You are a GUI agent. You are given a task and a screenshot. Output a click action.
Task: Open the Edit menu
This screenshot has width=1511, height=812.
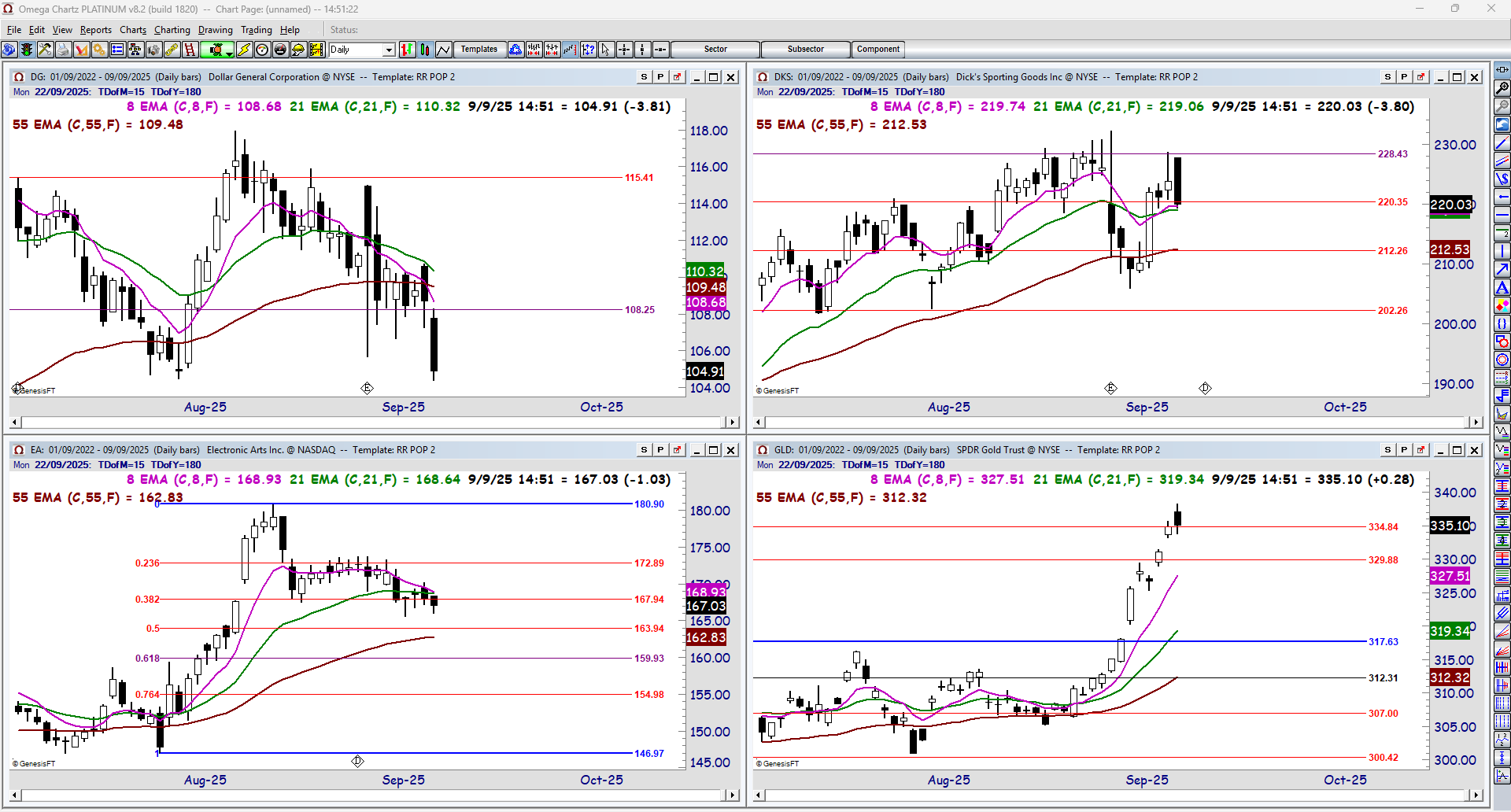37,30
